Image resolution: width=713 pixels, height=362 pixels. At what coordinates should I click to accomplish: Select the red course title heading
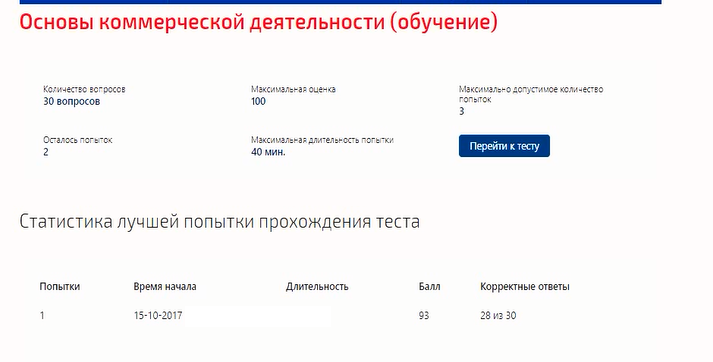point(258,22)
